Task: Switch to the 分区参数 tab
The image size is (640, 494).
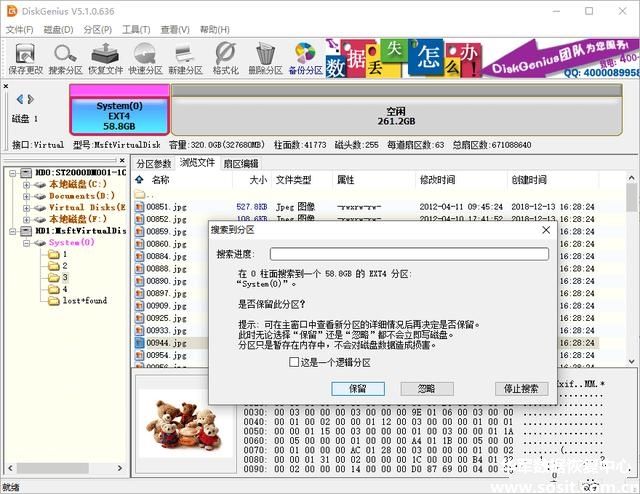Action: [x=155, y=163]
